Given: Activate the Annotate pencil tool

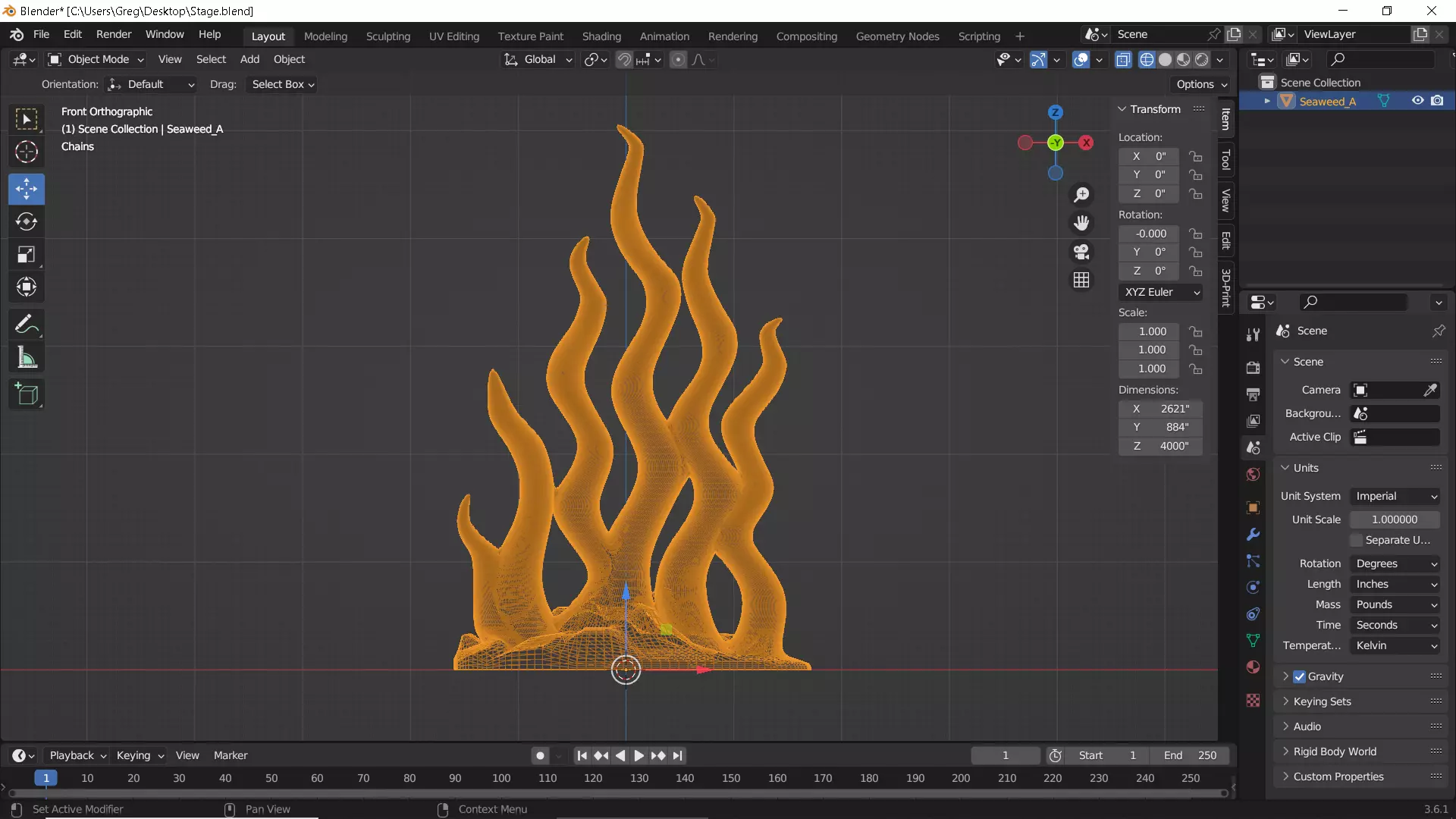Looking at the screenshot, I should tap(27, 325).
